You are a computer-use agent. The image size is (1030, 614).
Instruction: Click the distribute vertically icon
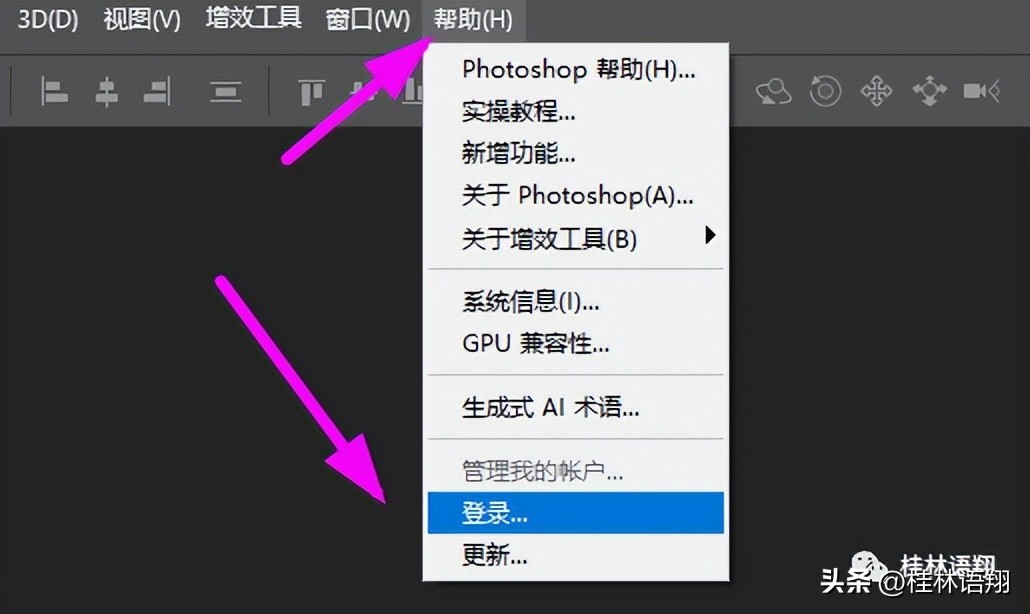point(225,93)
